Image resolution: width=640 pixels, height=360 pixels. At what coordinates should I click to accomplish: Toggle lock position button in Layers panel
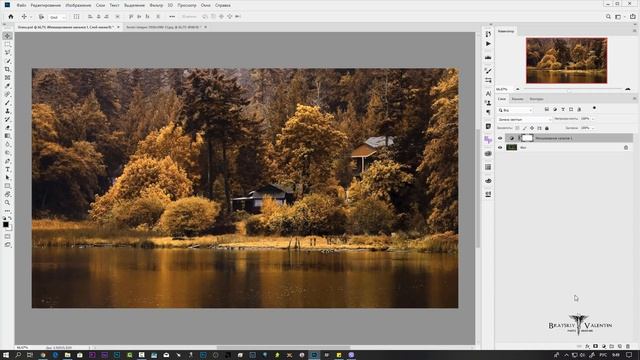click(x=532, y=128)
